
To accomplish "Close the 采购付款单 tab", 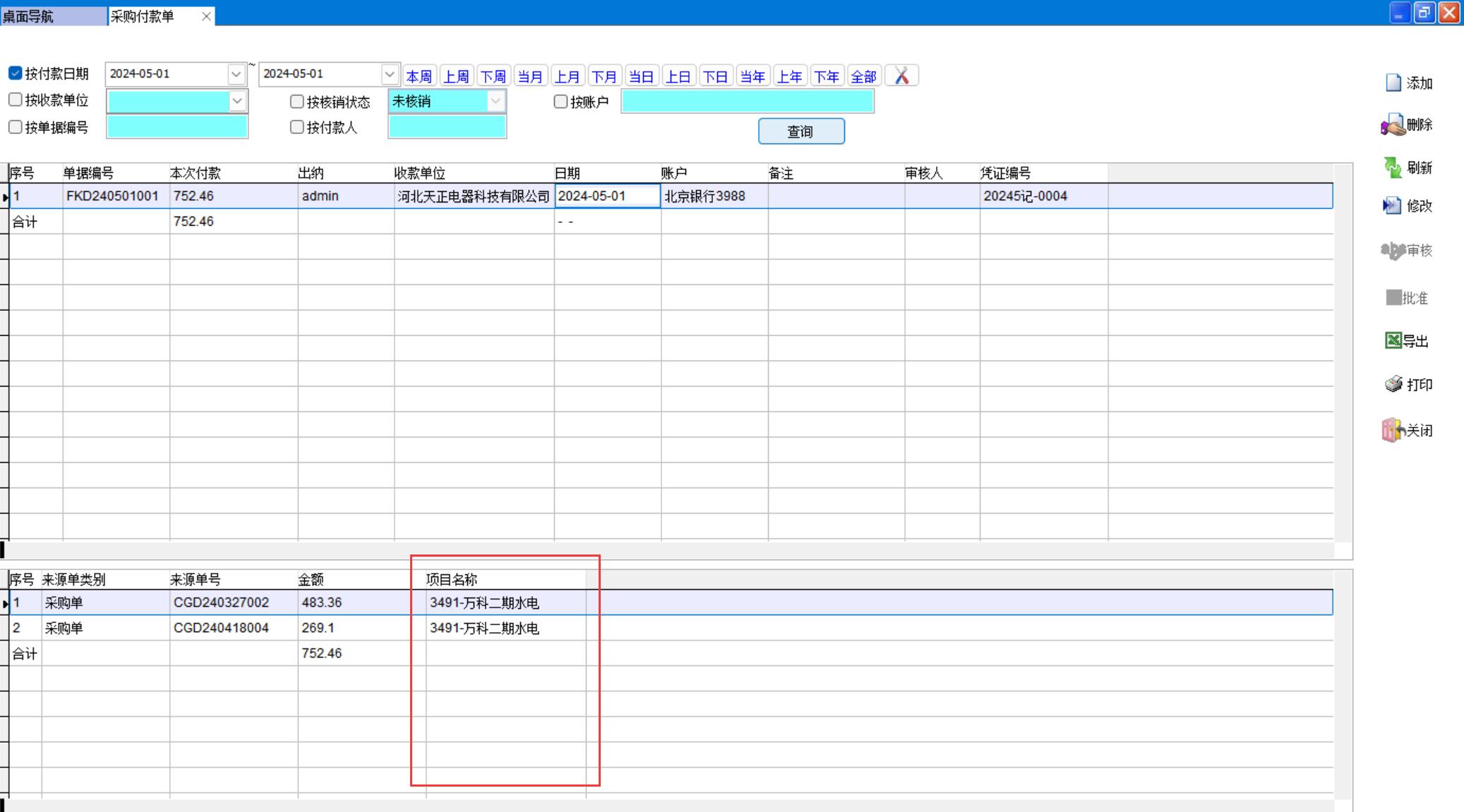I will pyautogui.click(x=206, y=16).
